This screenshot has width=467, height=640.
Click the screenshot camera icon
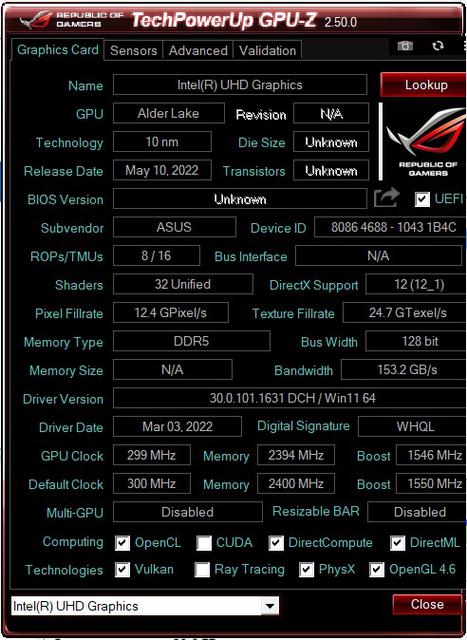[x=405, y=46]
